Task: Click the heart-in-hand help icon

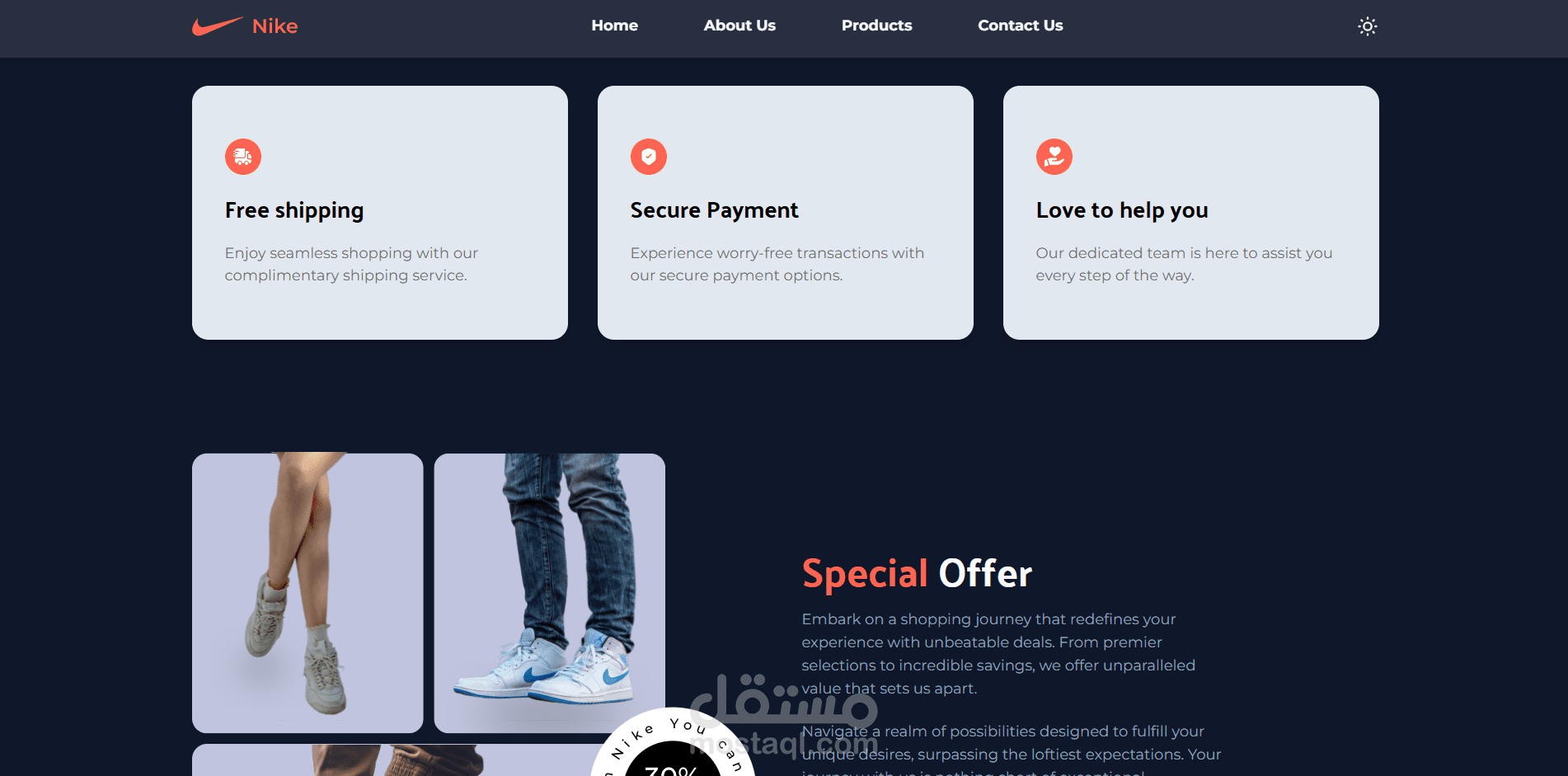Action: (1054, 157)
